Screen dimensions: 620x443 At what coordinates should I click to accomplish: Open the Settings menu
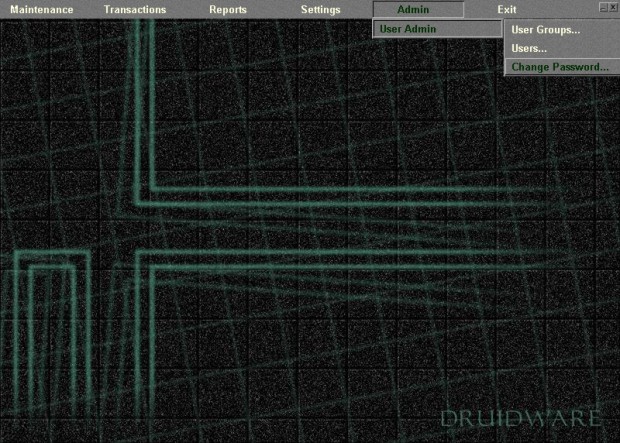click(x=321, y=9)
